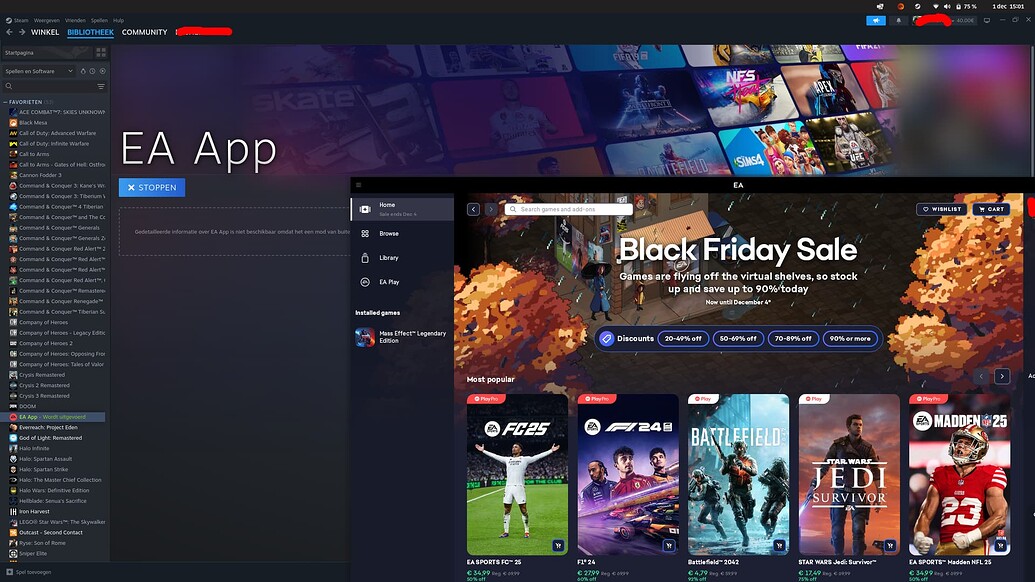The width and height of the screenshot is (1035, 582).
Task: Click the search games and add-ons field
Action: pyautogui.click(x=570, y=208)
